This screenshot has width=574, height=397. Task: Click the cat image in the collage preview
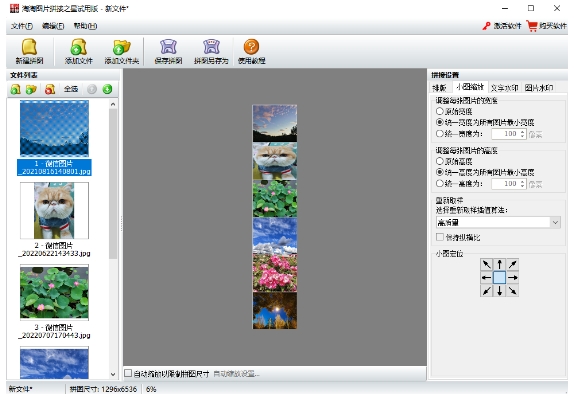coord(275,161)
